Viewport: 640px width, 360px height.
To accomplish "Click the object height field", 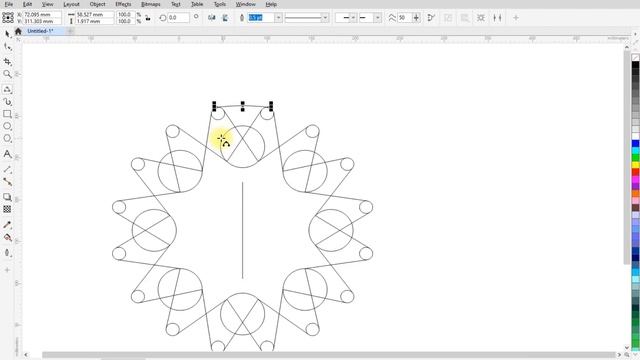I will tap(94, 21).
